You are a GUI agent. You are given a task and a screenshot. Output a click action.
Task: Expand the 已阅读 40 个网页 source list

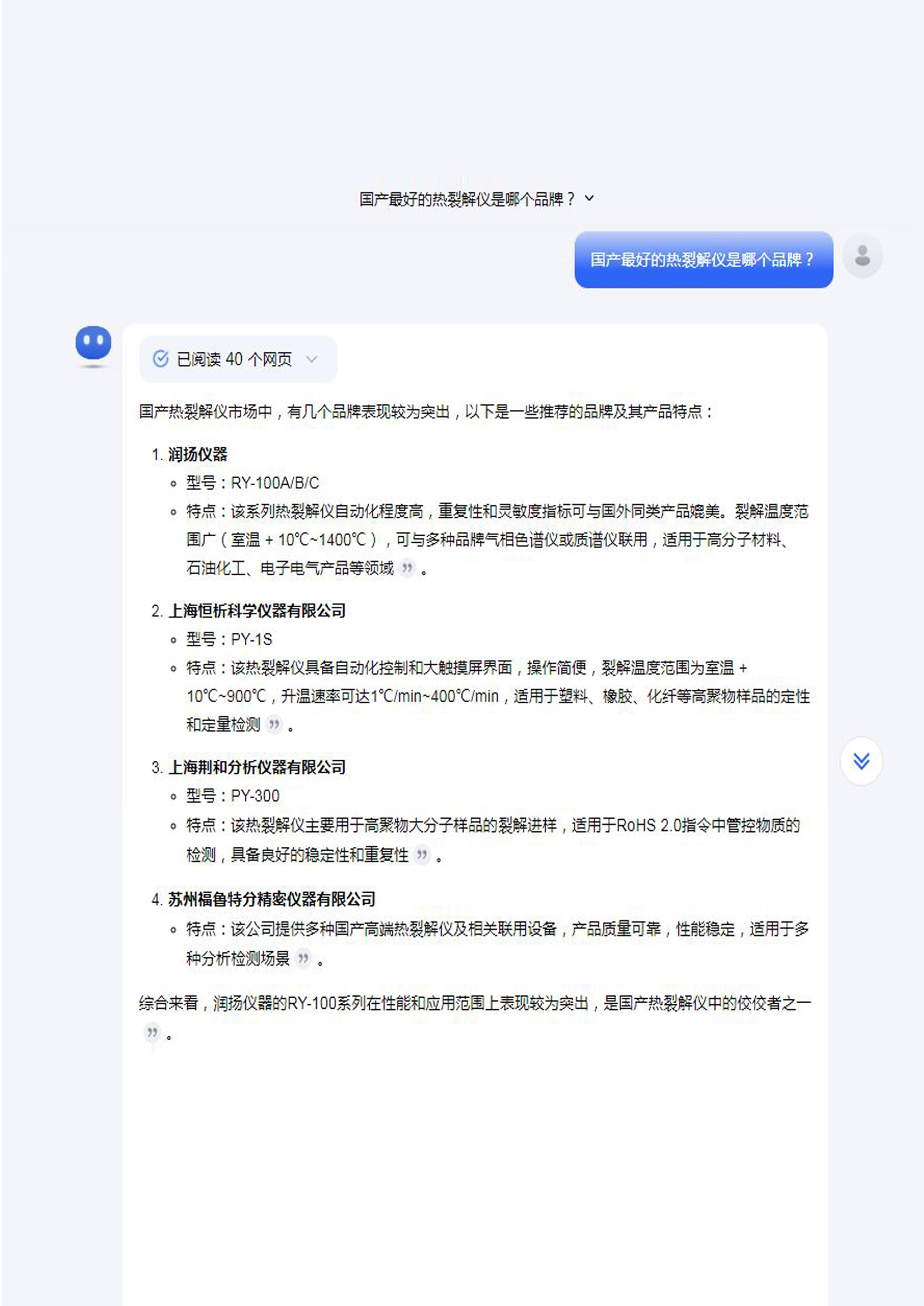pyautogui.click(x=238, y=359)
